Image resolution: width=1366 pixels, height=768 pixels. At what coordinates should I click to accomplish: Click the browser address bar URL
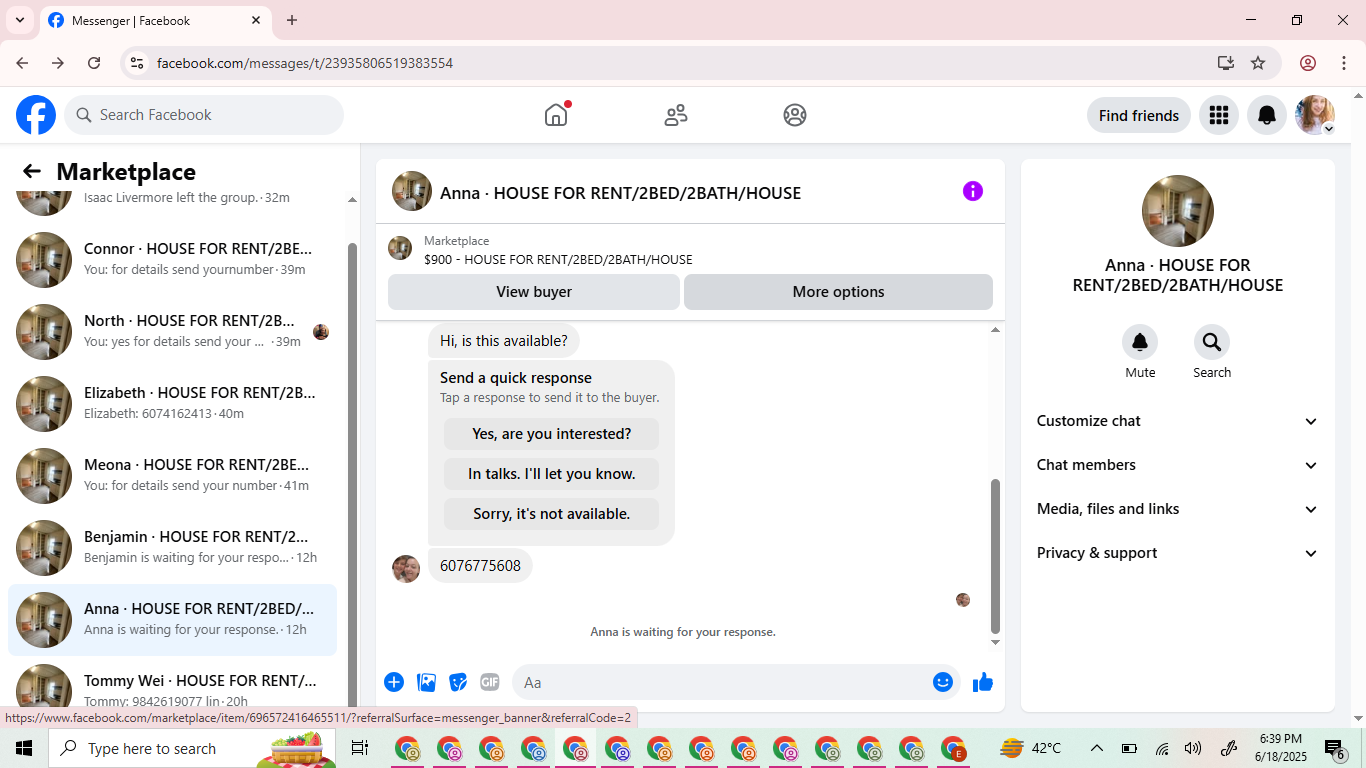(305, 63)
